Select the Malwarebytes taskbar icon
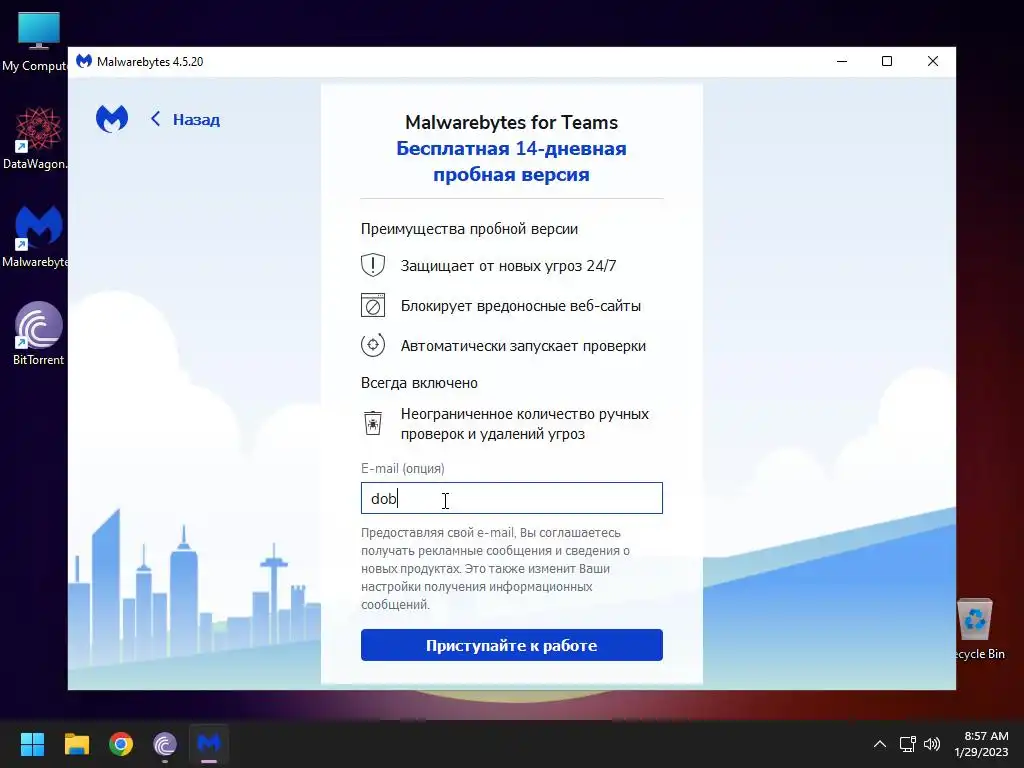1024x768 pixels. pos(209,744)
